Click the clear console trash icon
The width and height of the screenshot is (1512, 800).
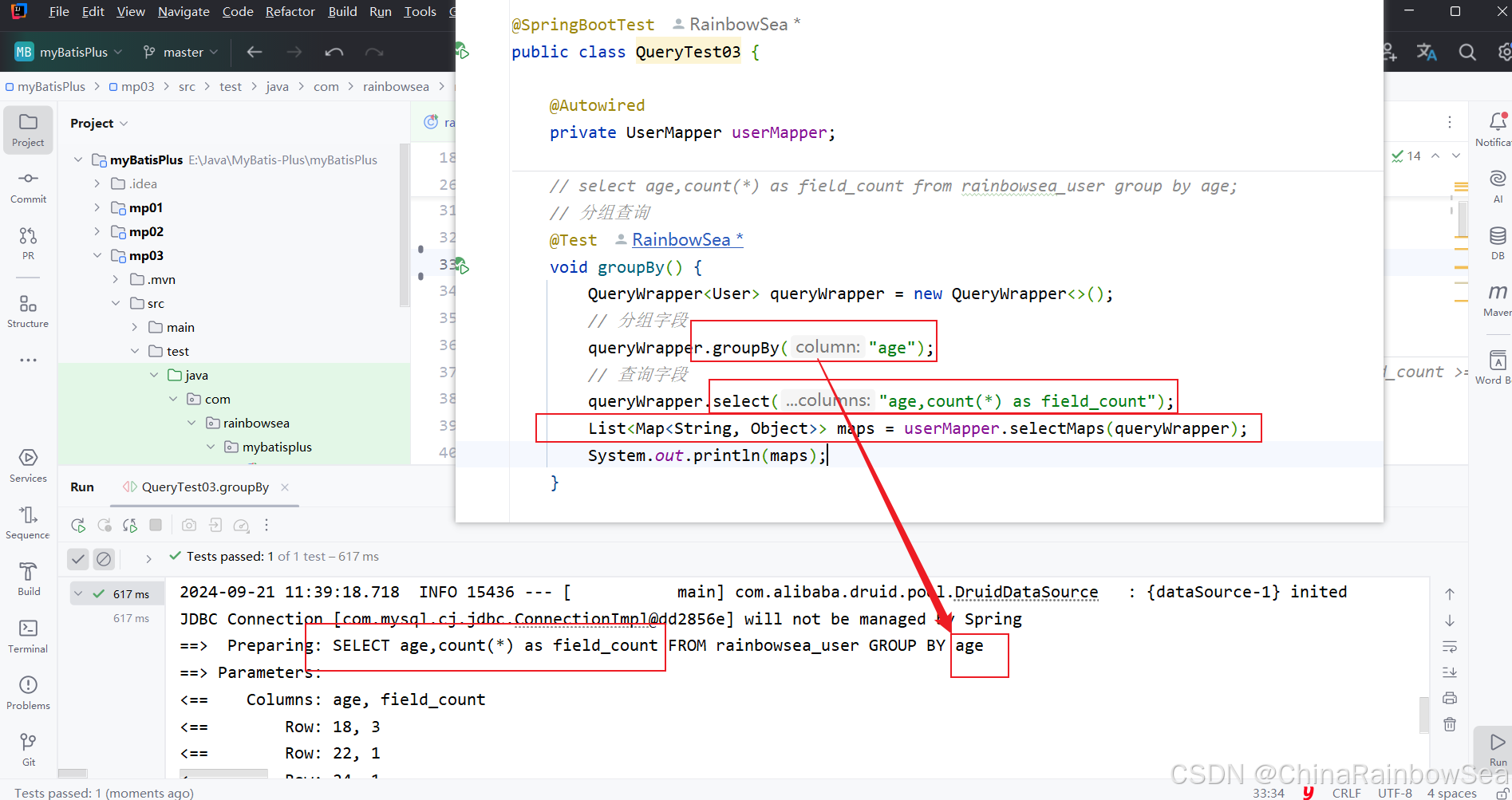point(1450,724)
